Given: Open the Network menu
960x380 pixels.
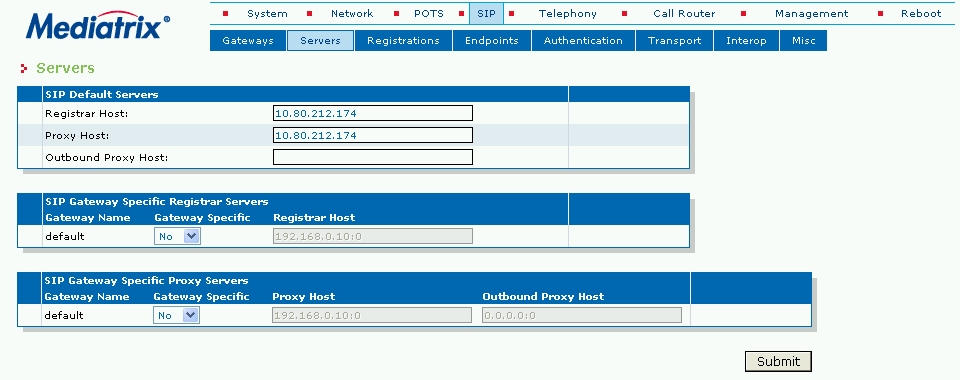Looking at the screenshot, I should [352, 13].
